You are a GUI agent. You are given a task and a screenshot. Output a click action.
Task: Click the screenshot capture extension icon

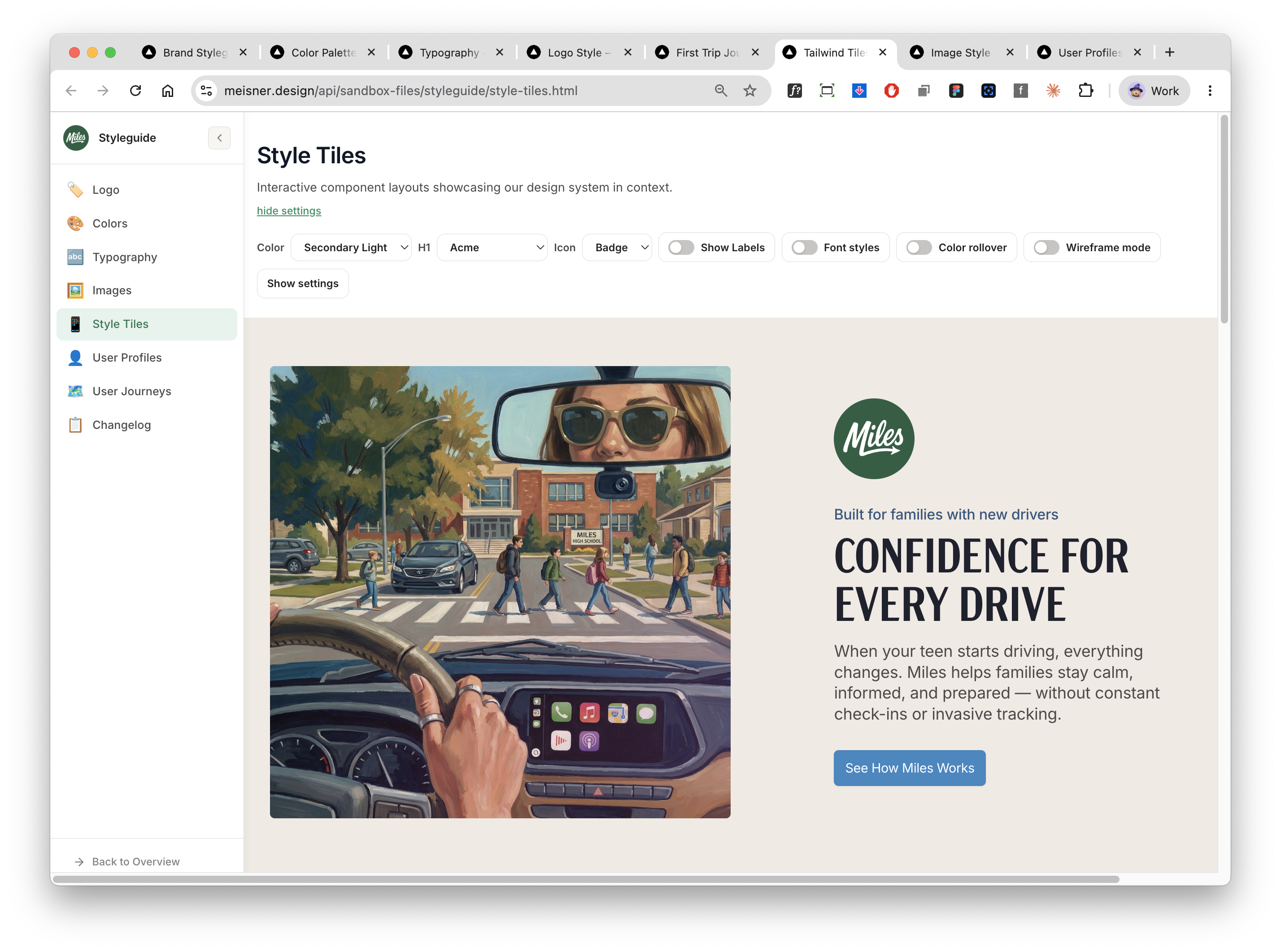827,91
